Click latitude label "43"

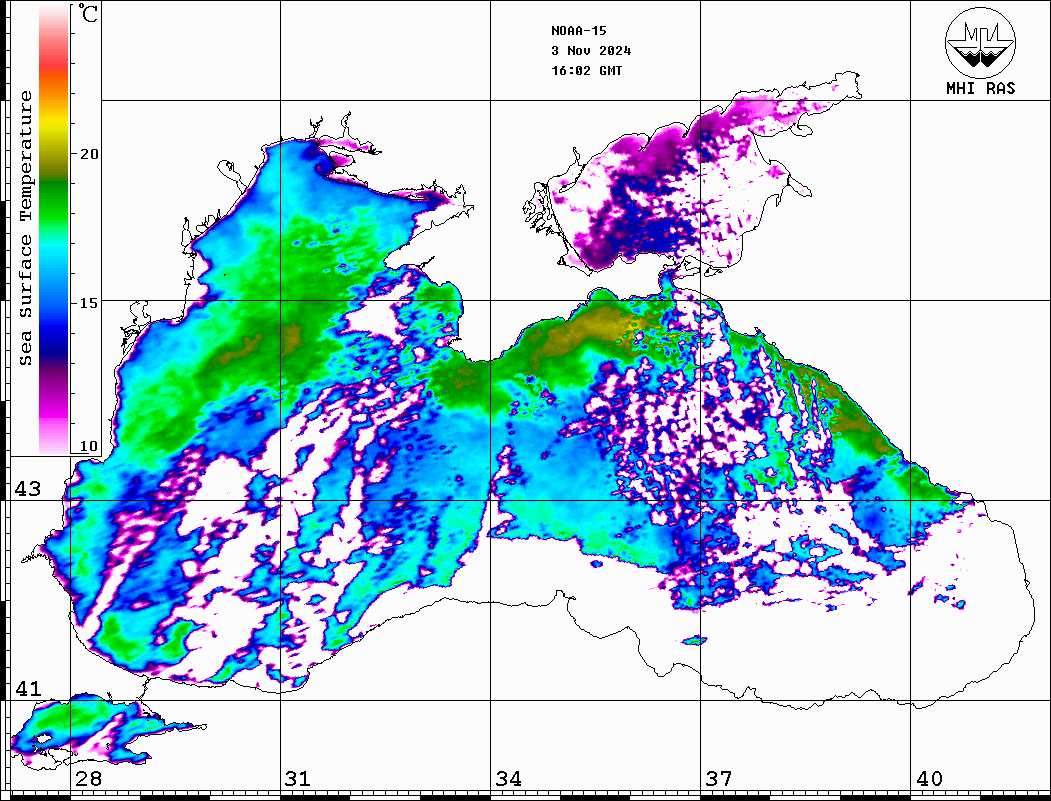(x=28, y=489)
